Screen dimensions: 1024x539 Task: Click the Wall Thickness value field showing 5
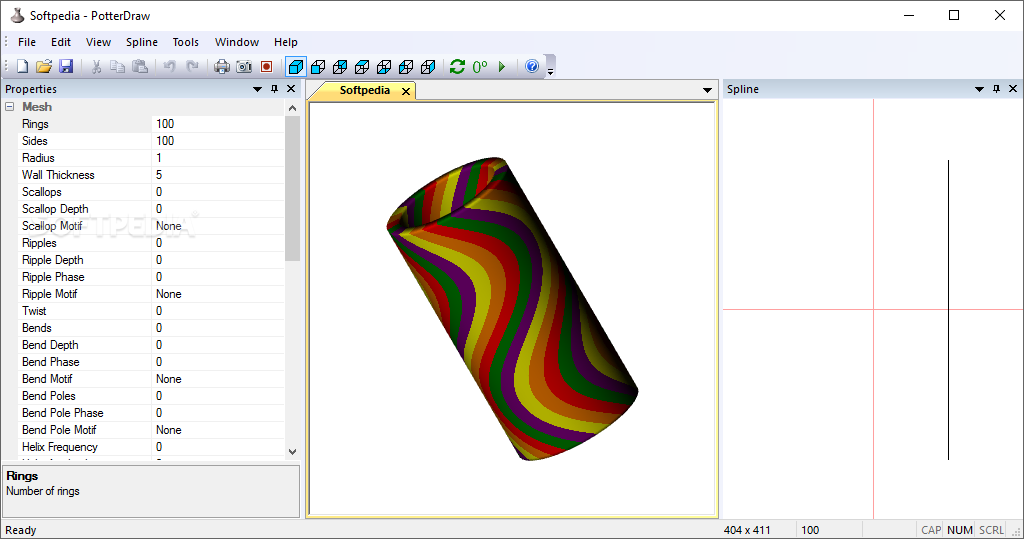click(x=218, y=175)
